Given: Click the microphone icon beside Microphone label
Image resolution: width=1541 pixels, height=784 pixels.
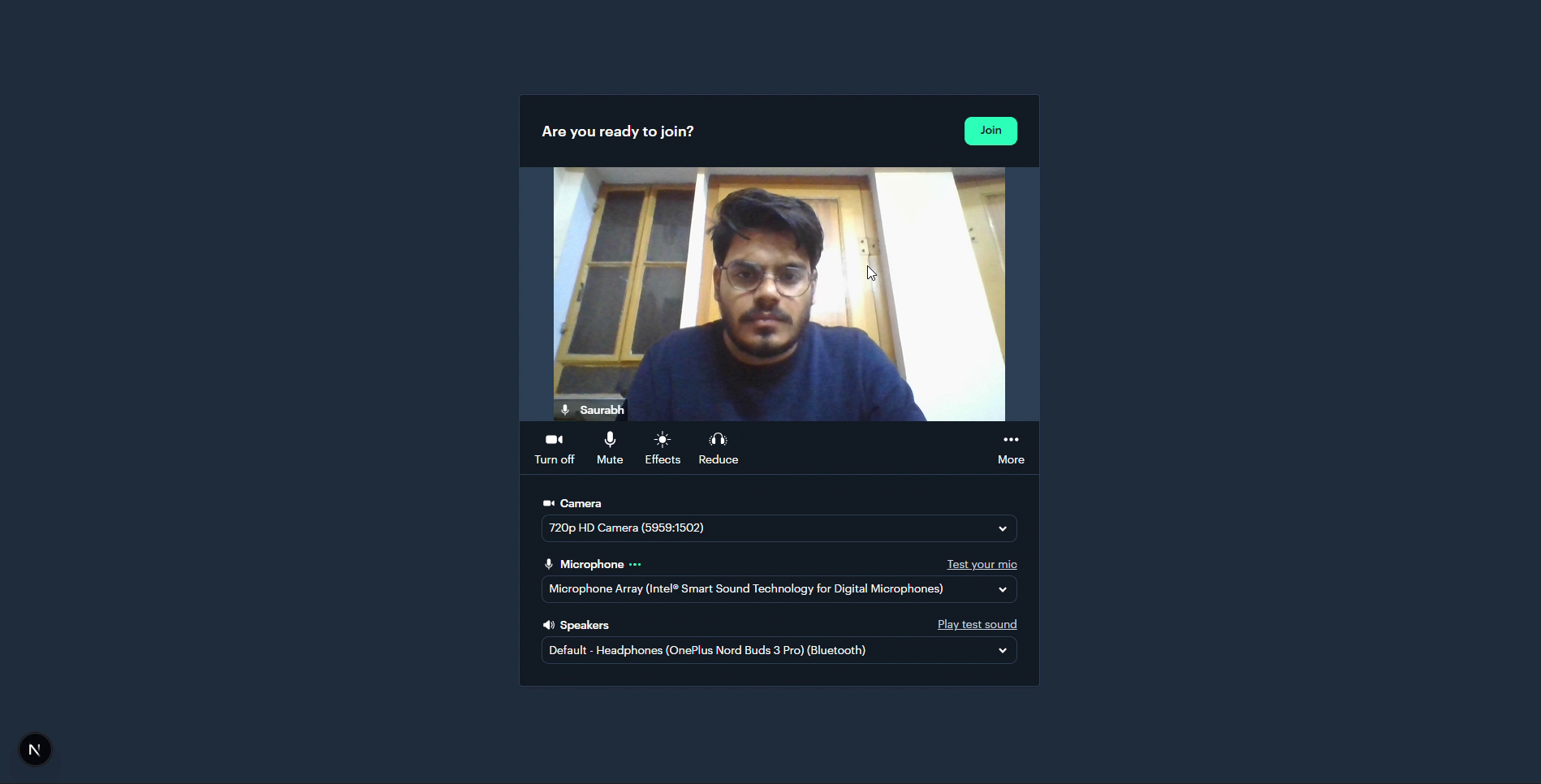Looking at the screenshot, I should 549,564.
